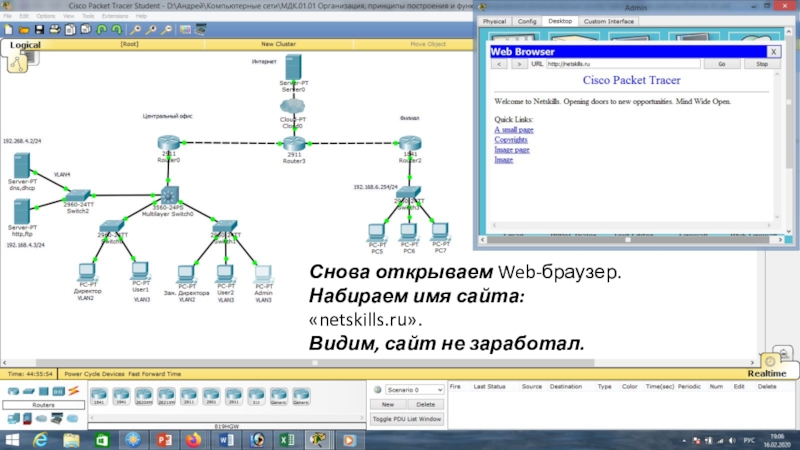This screenshot has width=800, height=450.
Task: Open Word from the taskbar
Action: click(226, 440)
